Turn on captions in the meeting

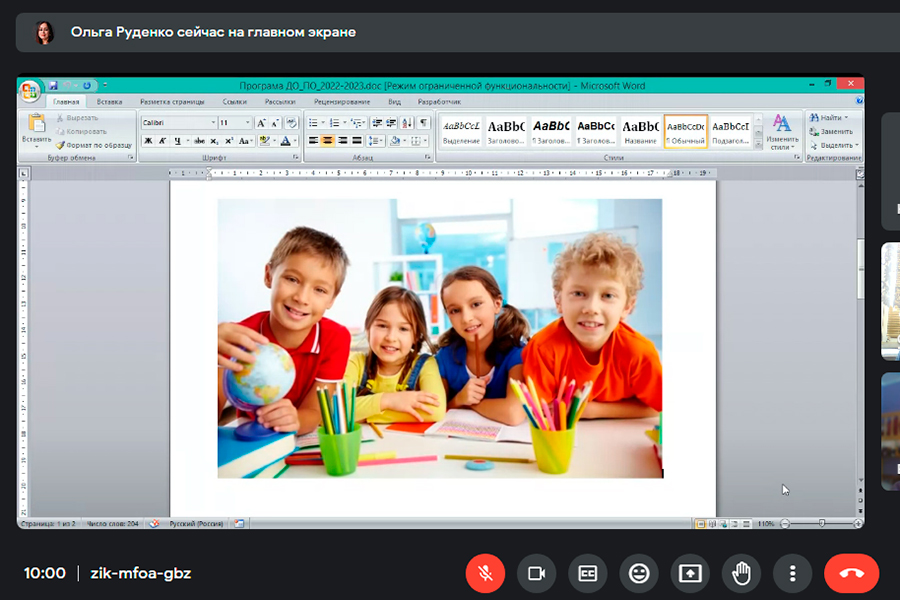pos(587,573)
